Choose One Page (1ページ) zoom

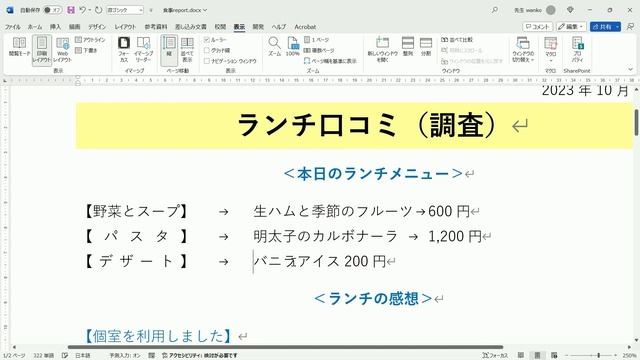[x=317, y=40]
